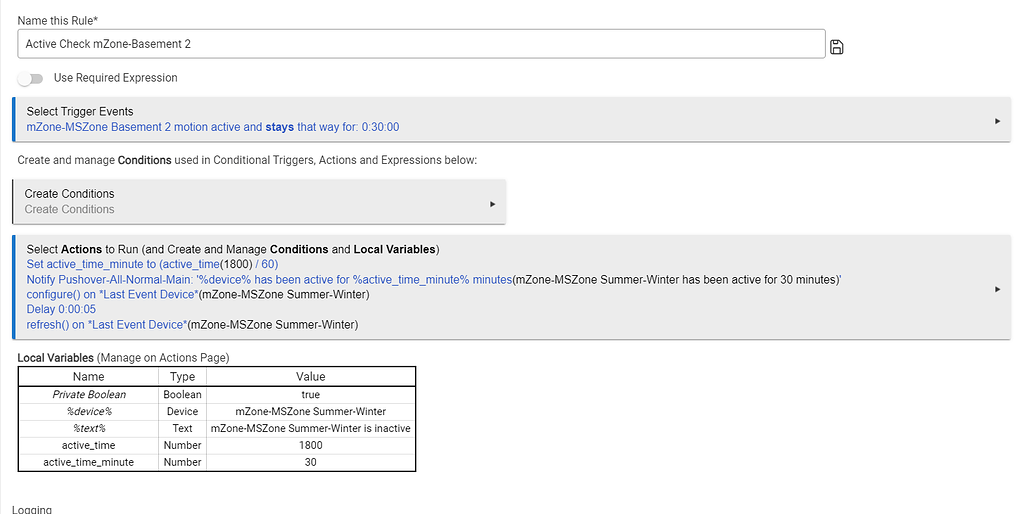
Task: Click the save icon beside the rule name
Action: pos(837,47)
